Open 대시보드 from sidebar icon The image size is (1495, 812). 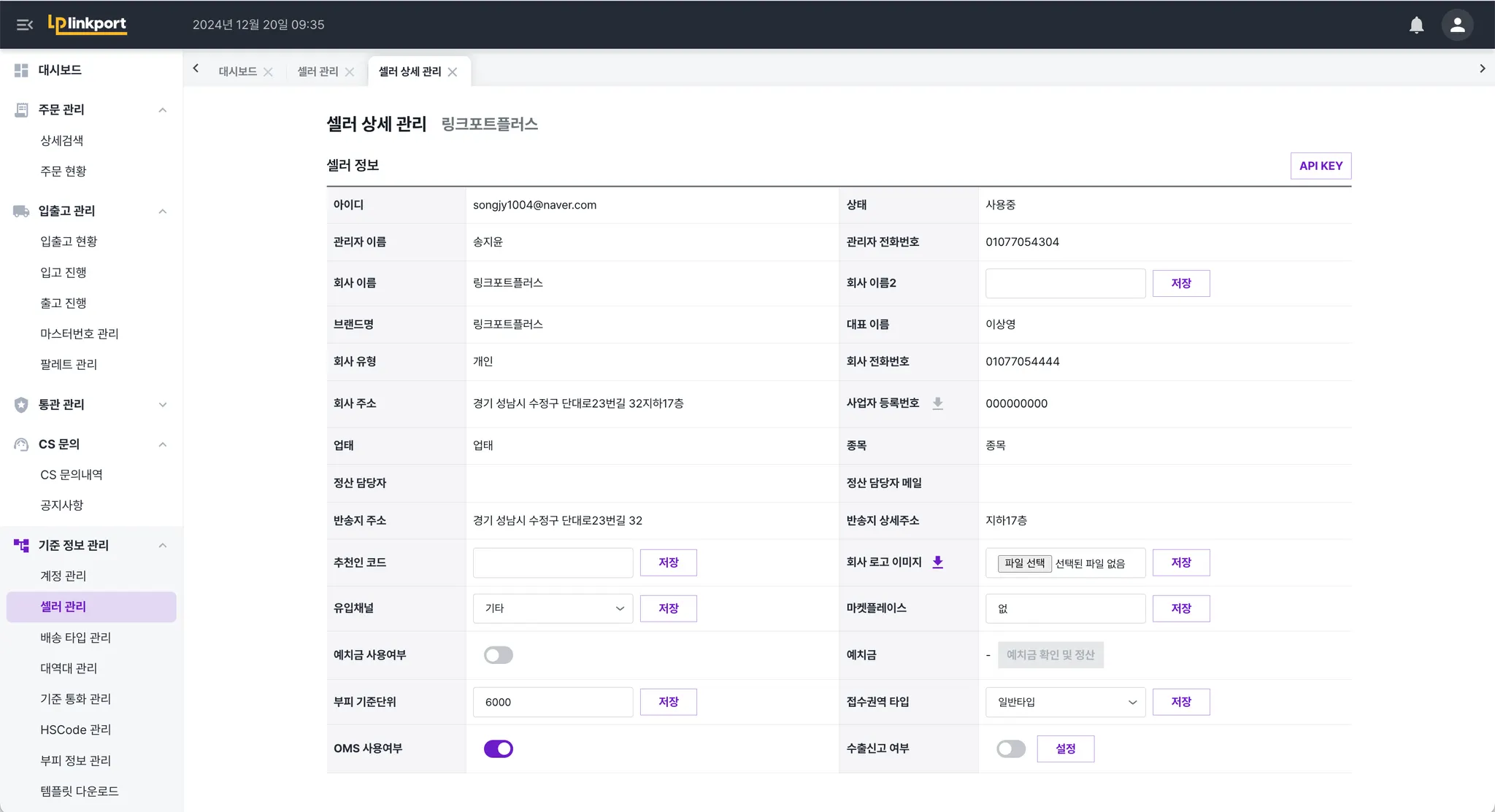(21, 70)
